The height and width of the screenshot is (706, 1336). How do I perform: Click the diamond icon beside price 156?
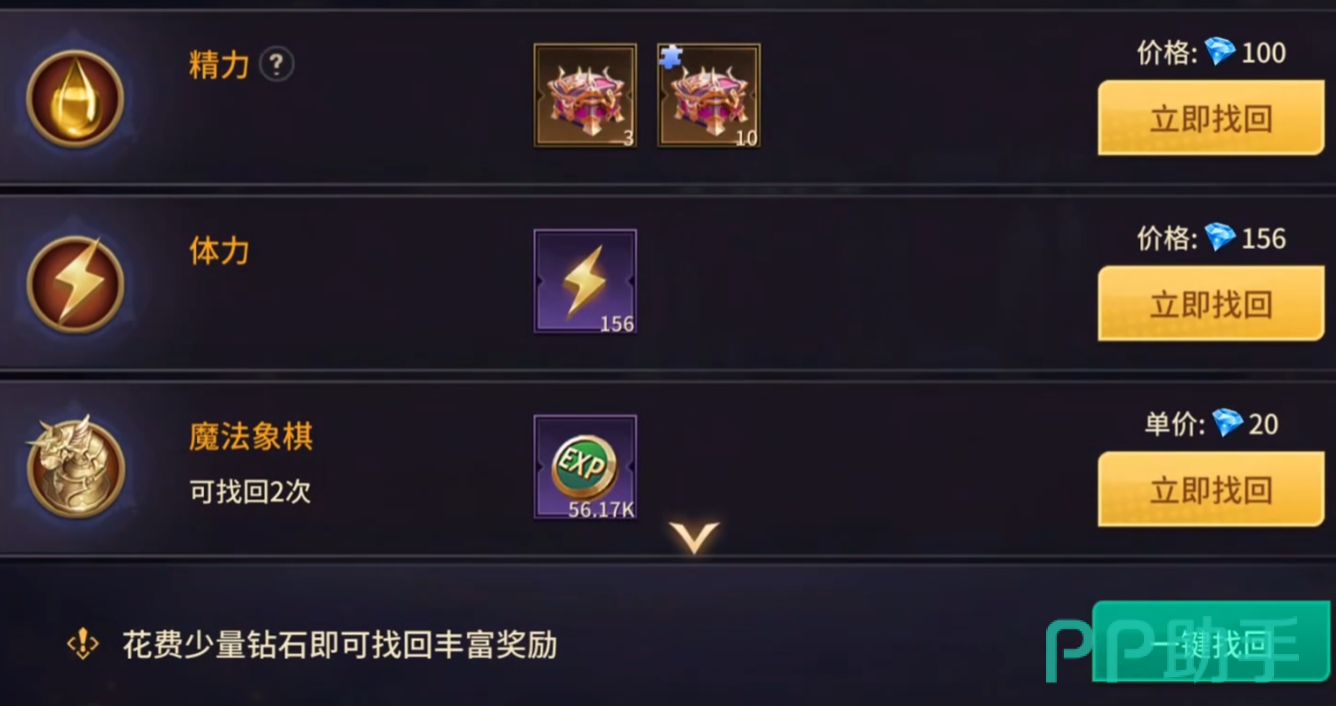(1220, 238)
